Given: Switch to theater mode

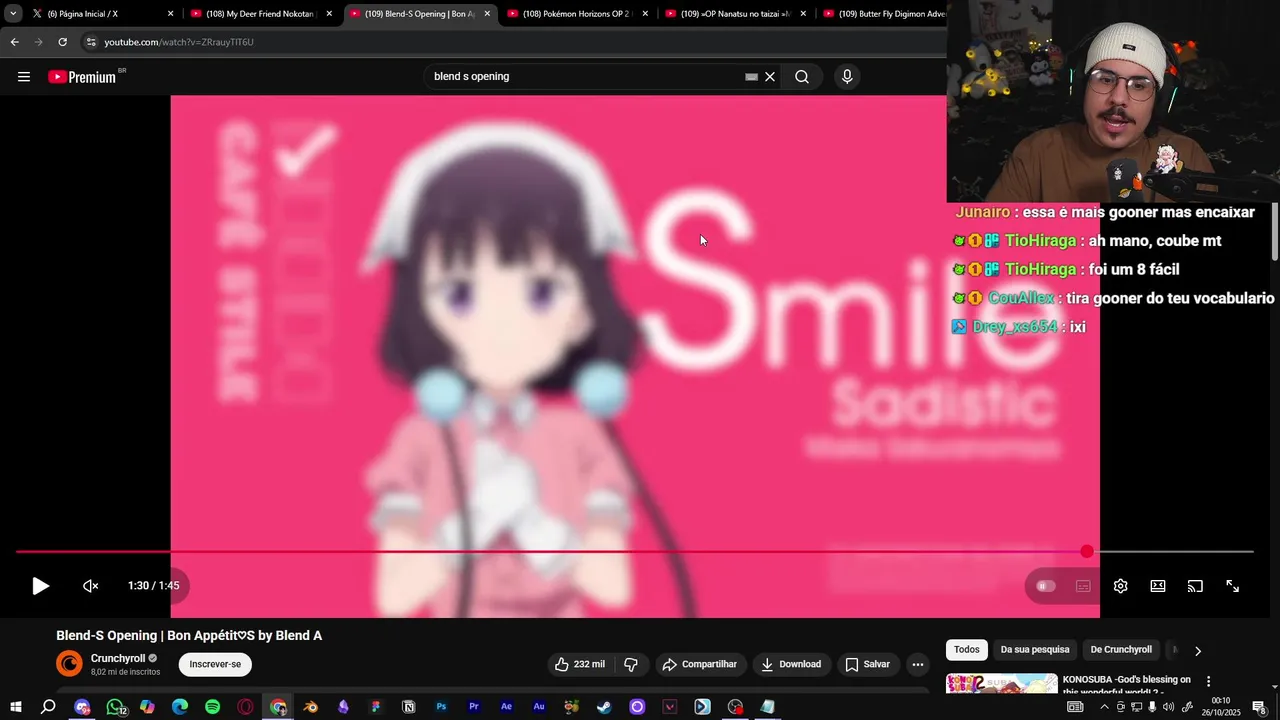Looking at the screenshot, I should point(1158,586).
